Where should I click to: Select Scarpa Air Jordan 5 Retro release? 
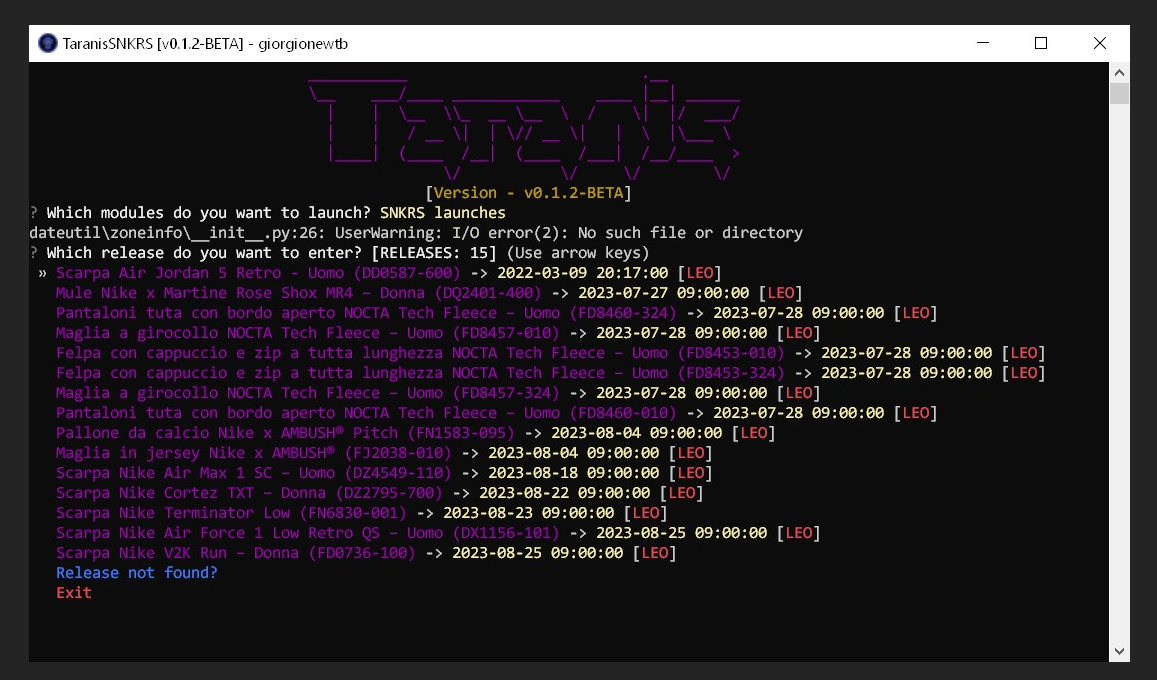coord(258,273)
